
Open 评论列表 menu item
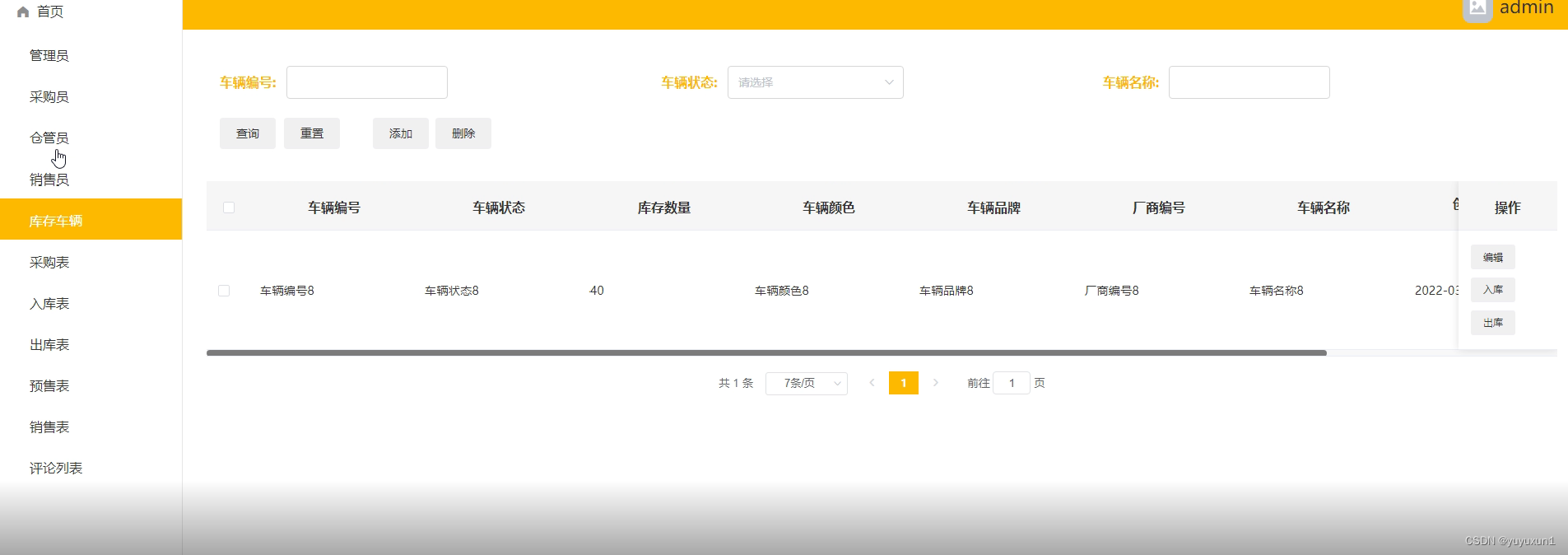[91, 468]
